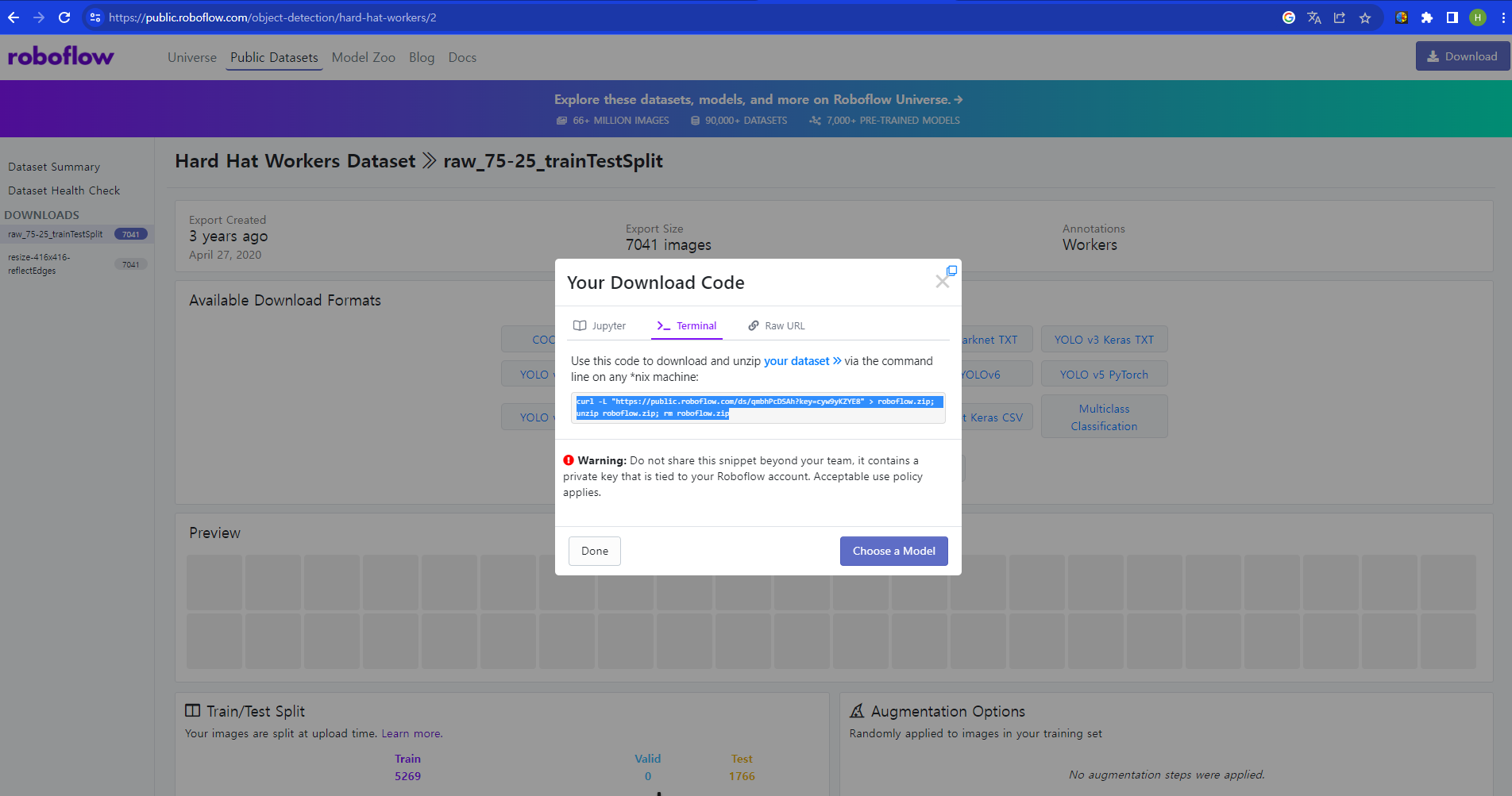Select Multiclass Classification format
The image size is (1512, 796).
click(1104, 417)
